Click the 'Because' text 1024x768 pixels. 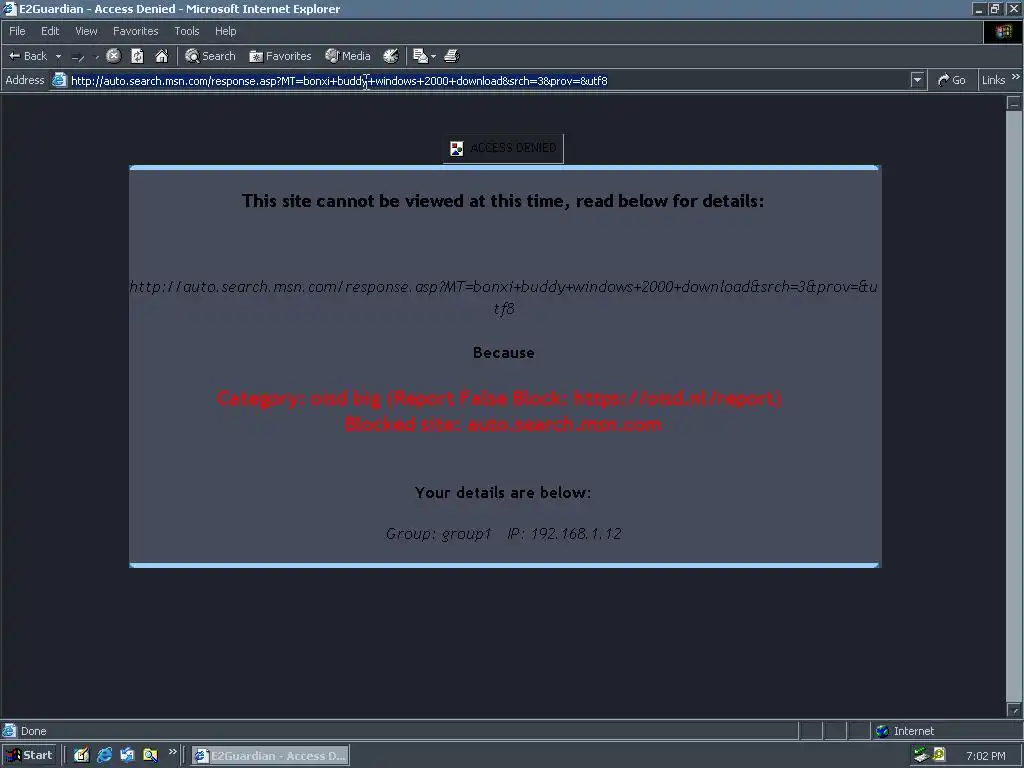(504, 353)
